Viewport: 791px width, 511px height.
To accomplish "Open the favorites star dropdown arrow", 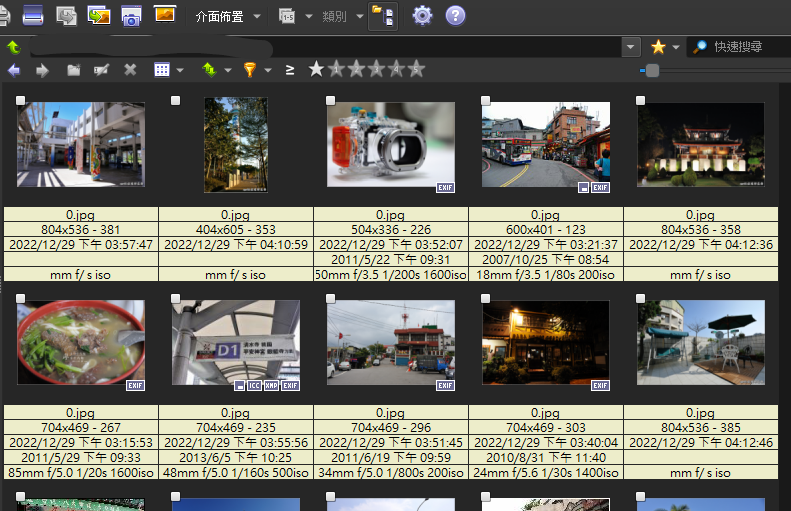I will tap(676, 47).
